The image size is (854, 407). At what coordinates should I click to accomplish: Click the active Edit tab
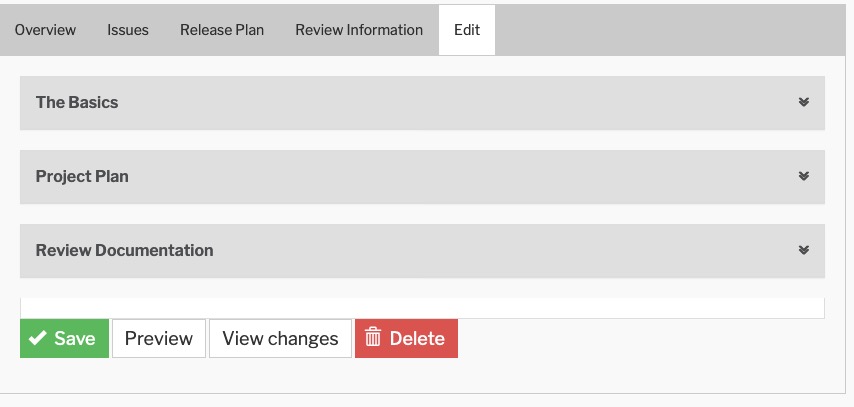(467, 30)
